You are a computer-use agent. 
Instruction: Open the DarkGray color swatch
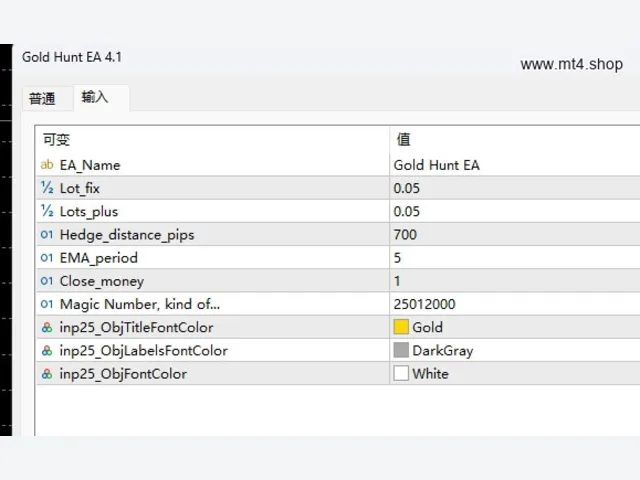pyautogui.click(x=401, y=350)
